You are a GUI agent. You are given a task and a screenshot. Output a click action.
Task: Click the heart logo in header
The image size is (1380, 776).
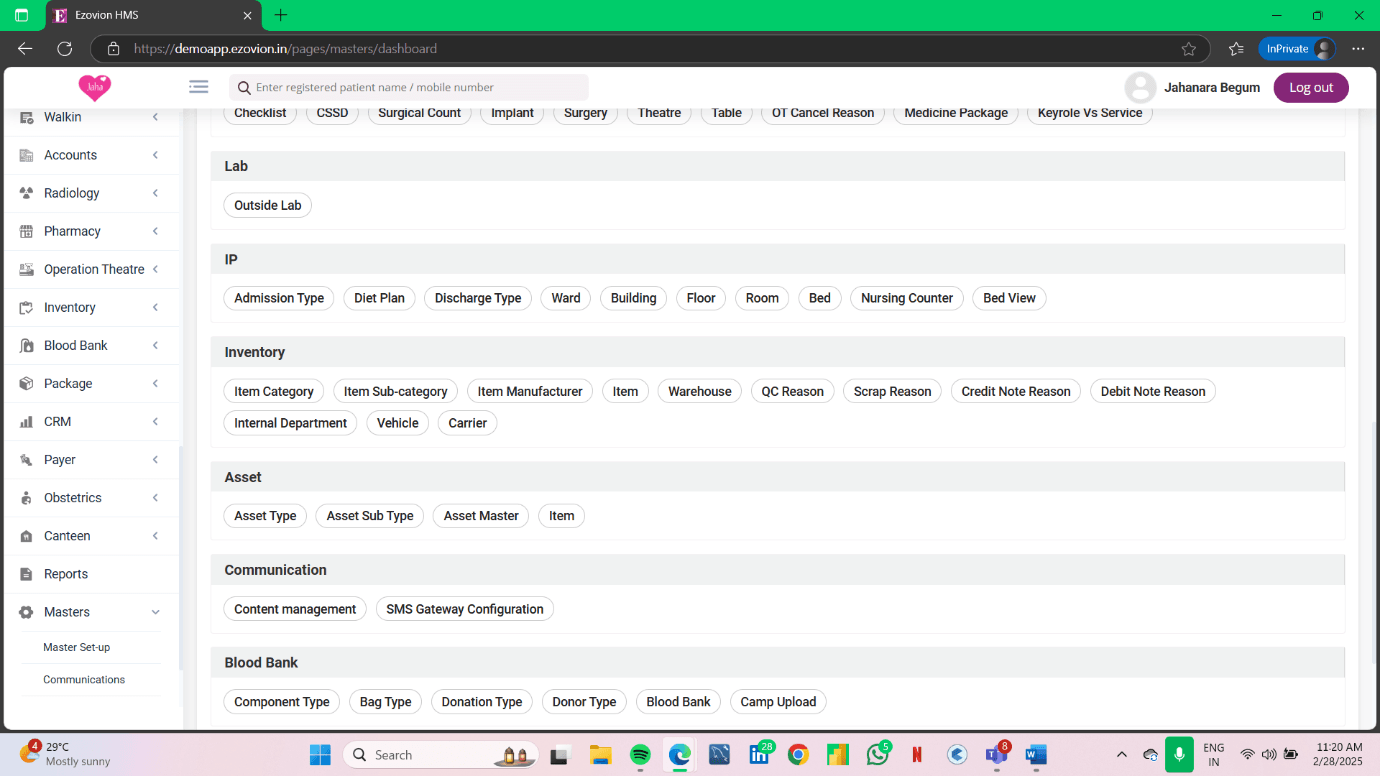pos(95,88)
